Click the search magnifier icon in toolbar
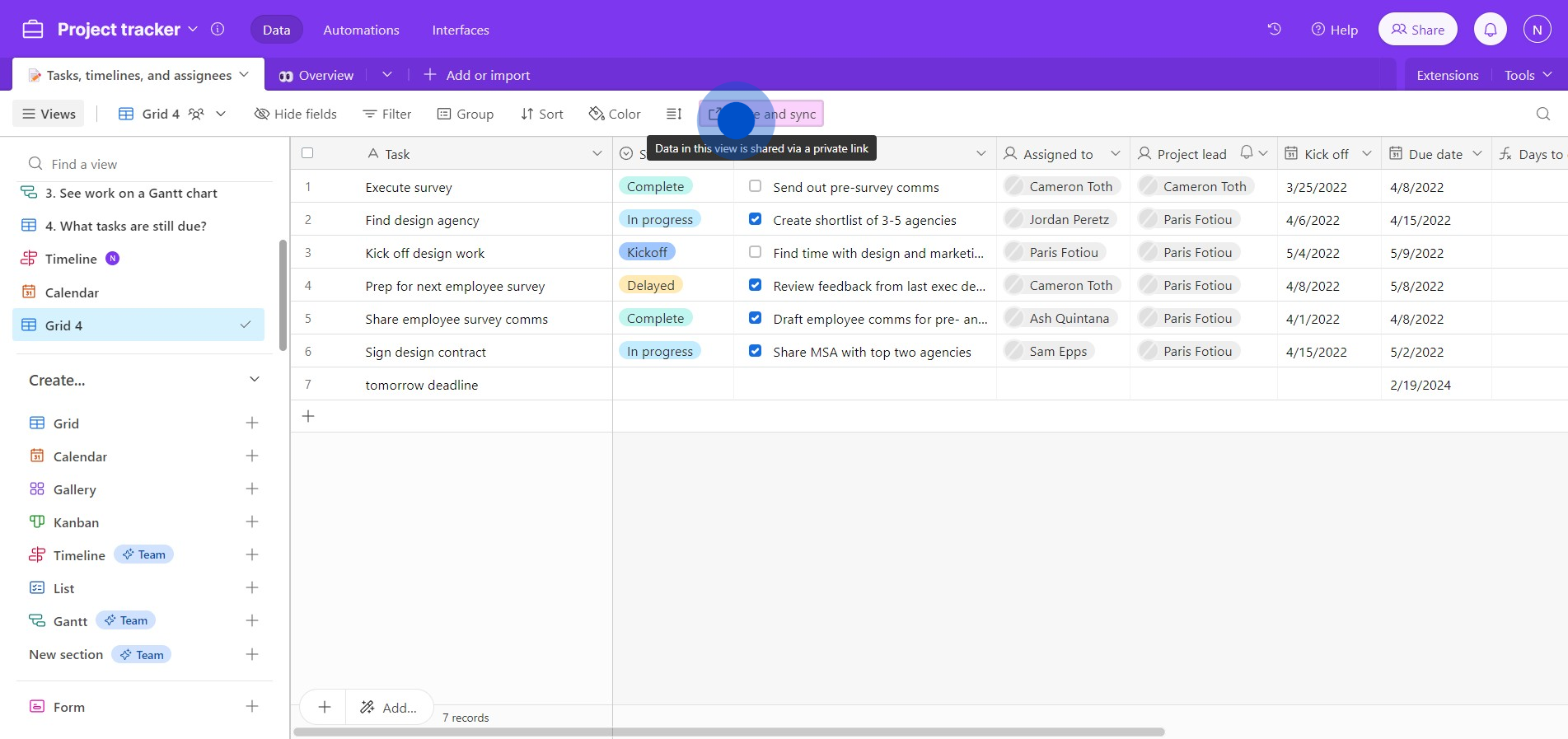This screenshot has width=1568, height=739. tap(1542, 114)
